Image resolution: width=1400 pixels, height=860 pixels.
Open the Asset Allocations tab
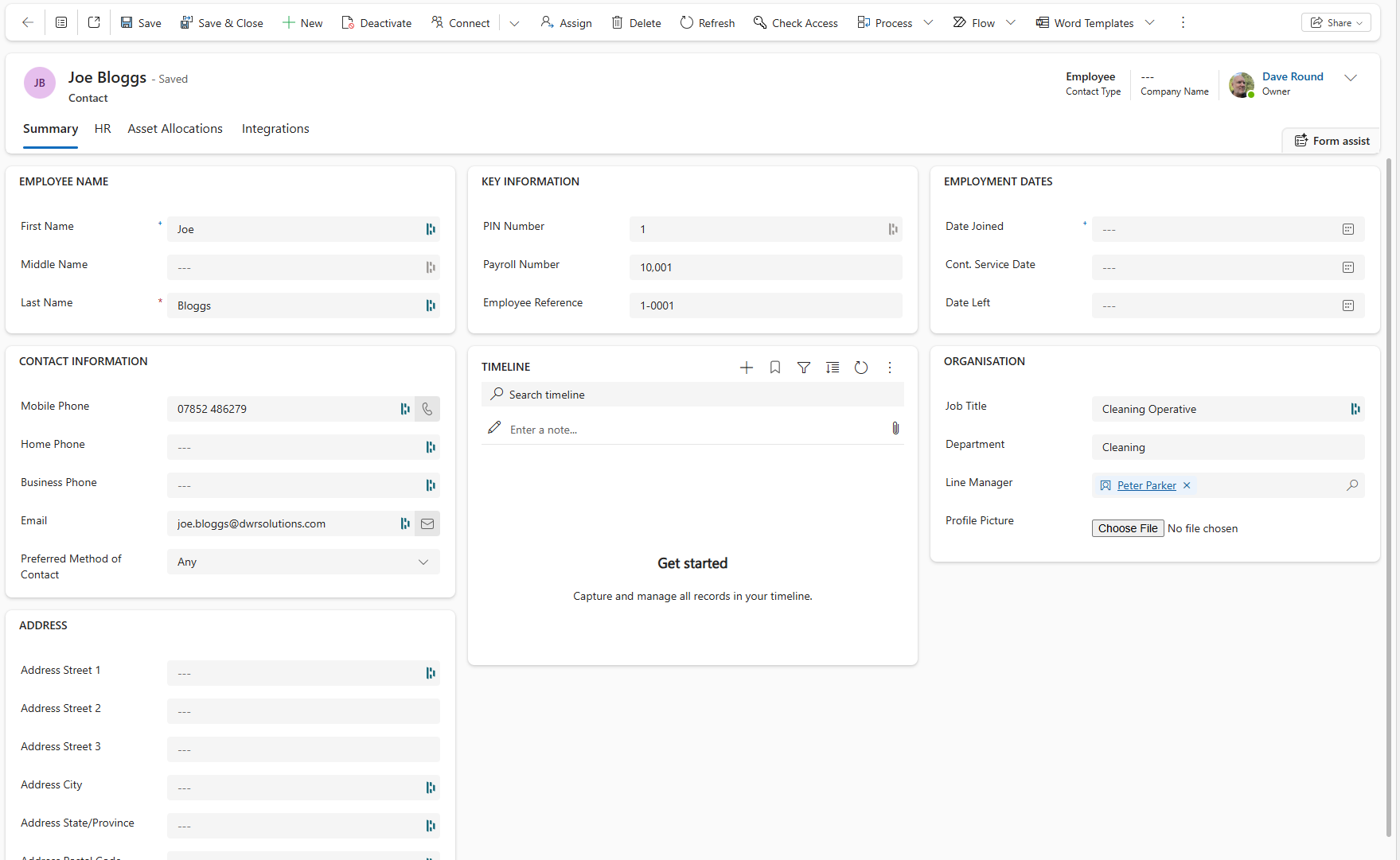[x=174, y=129]
